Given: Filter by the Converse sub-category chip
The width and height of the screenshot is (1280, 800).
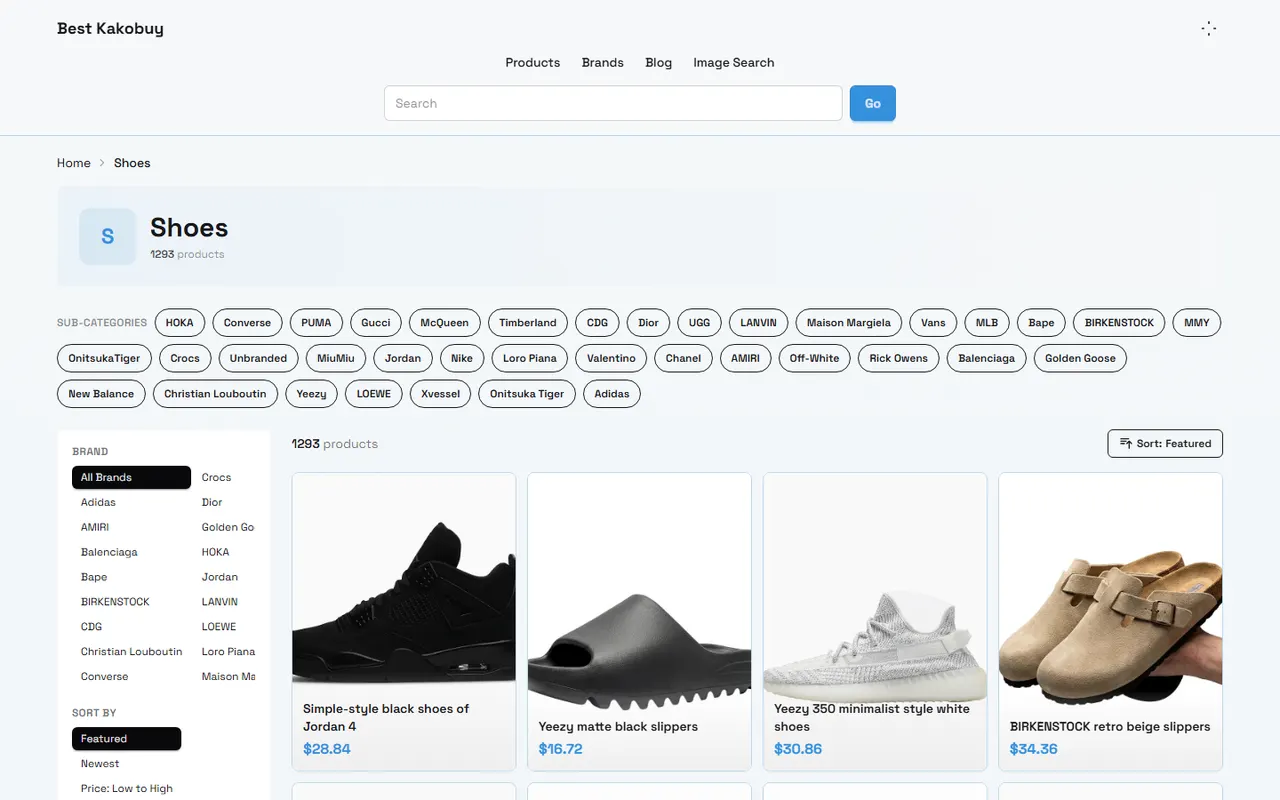Looking at the screenshot, I should coord(248,323).
